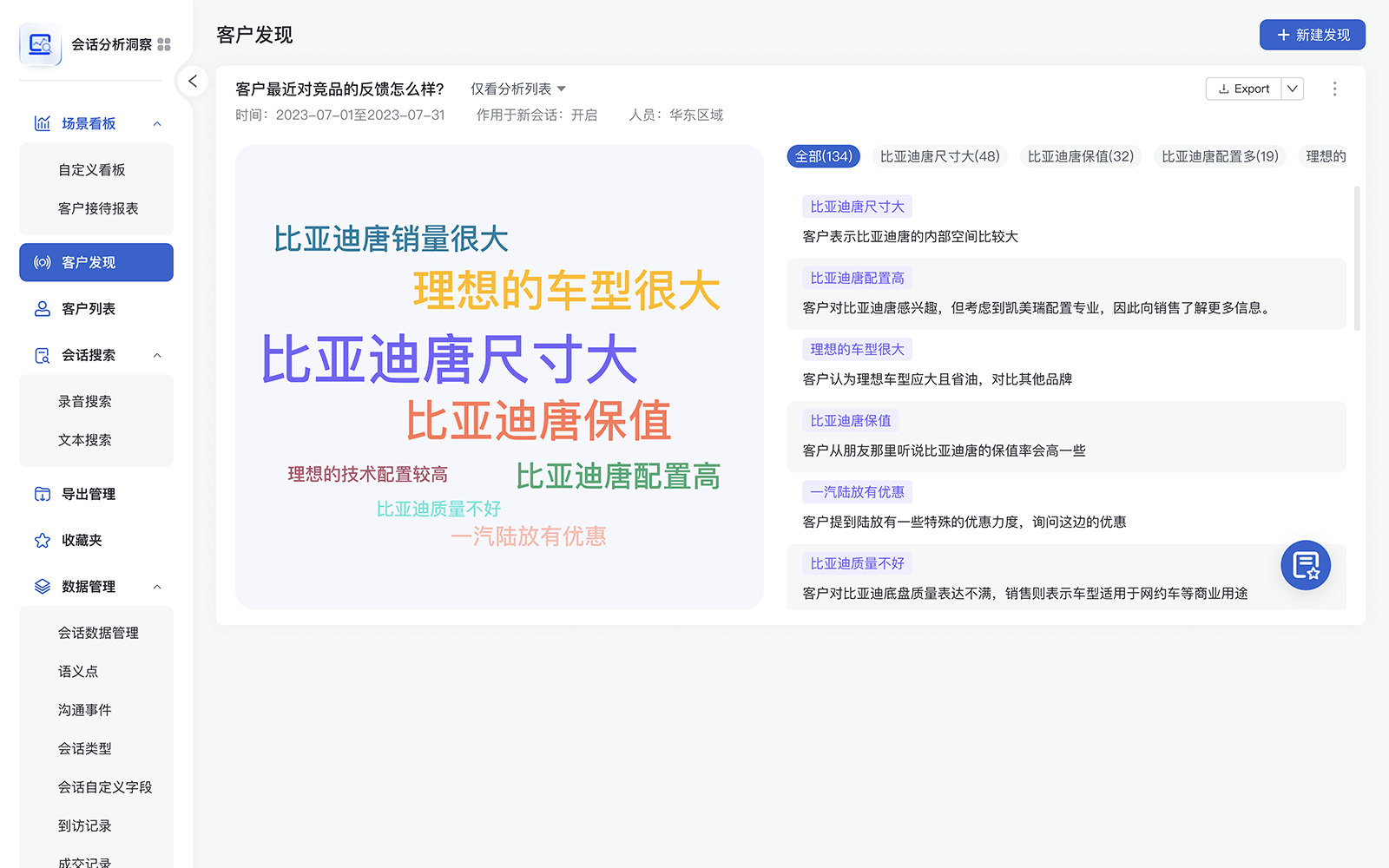
Task: Click the analysis list vertical scrollbar
Action: 1357,259
